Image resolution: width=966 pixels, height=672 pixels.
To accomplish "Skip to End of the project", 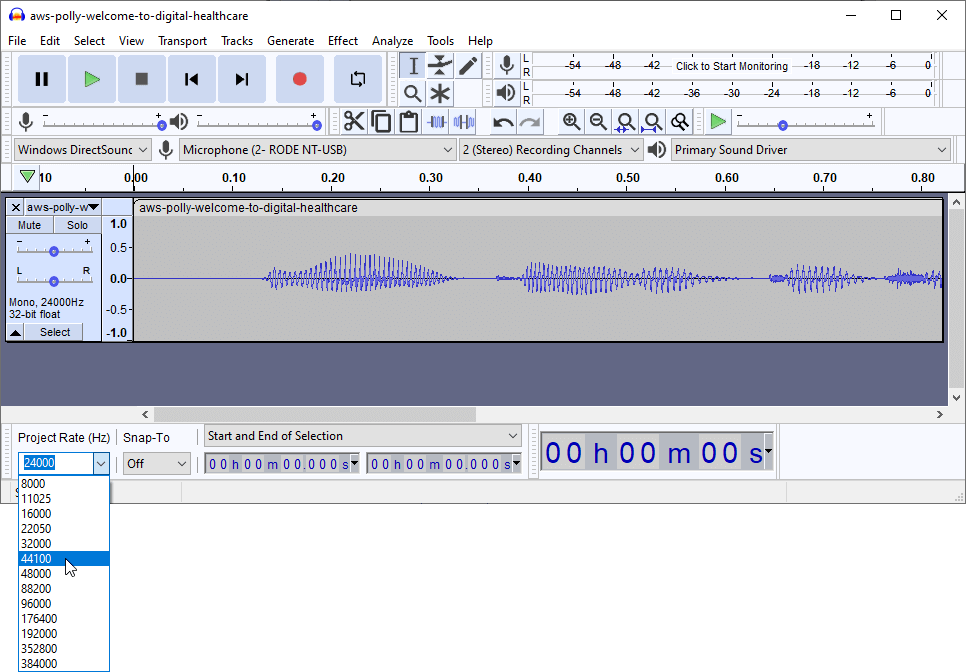I will tap(242, 79).
